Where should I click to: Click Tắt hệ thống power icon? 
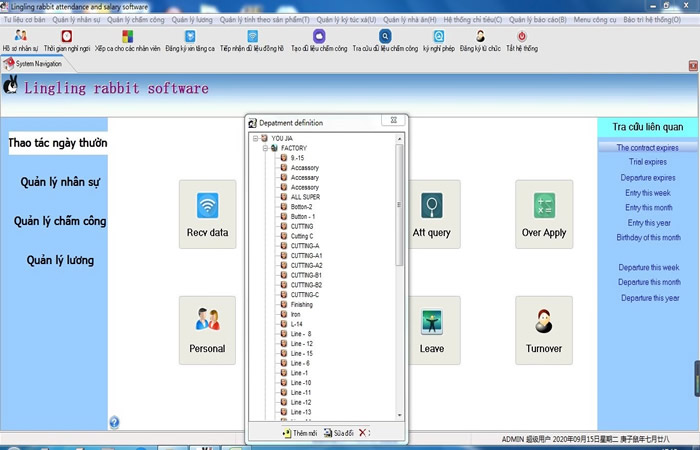522,36
